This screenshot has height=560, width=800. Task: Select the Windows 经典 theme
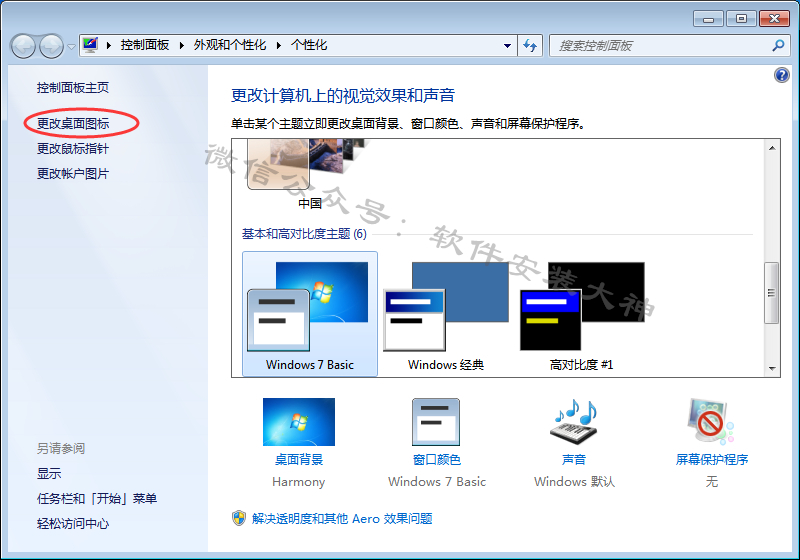[x=446, y=314]
